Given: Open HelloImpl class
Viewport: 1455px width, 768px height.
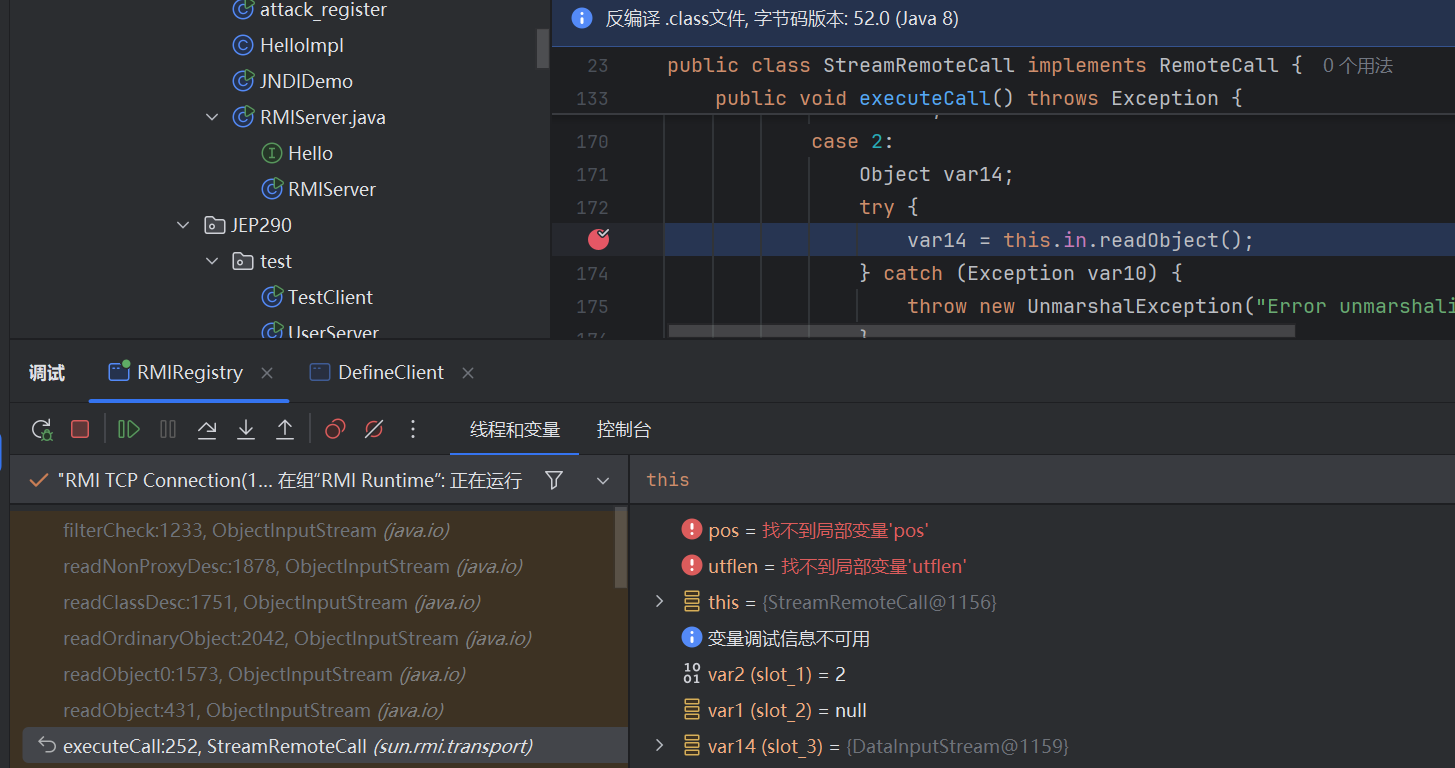Looking at the screenshot, I should click(x=302, y=46).
